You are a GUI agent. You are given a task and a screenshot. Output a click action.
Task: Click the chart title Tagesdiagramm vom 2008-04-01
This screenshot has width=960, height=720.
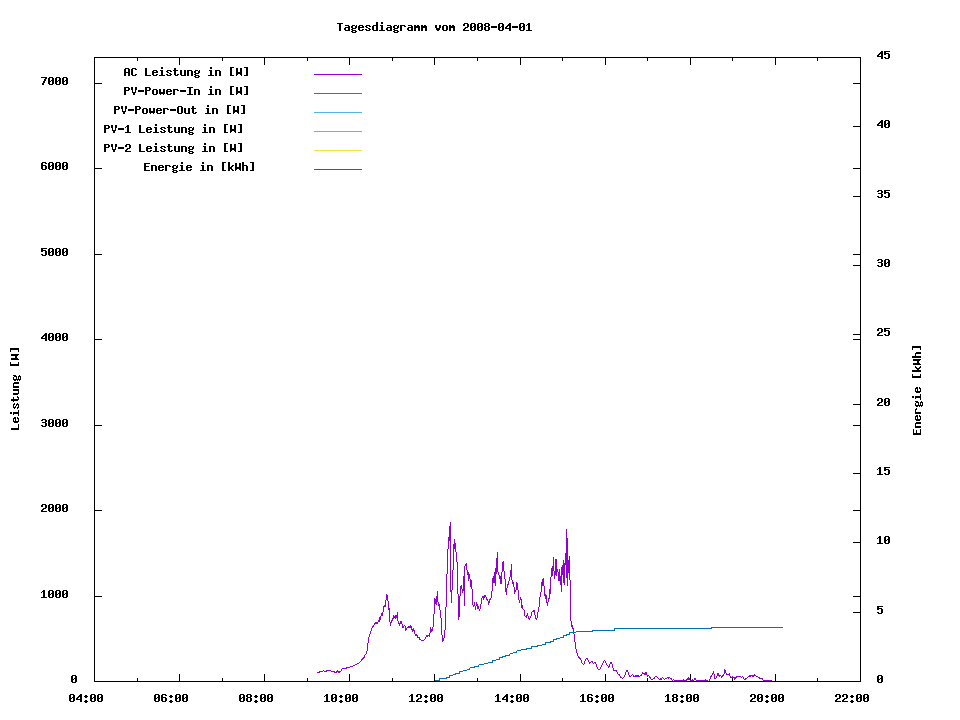point(434,27)
